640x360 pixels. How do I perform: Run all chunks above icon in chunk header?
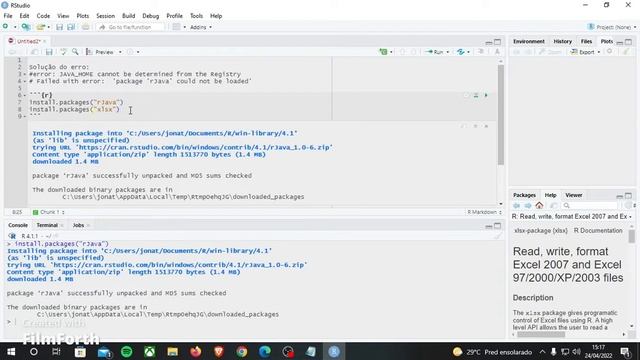(x=476, y=95)
